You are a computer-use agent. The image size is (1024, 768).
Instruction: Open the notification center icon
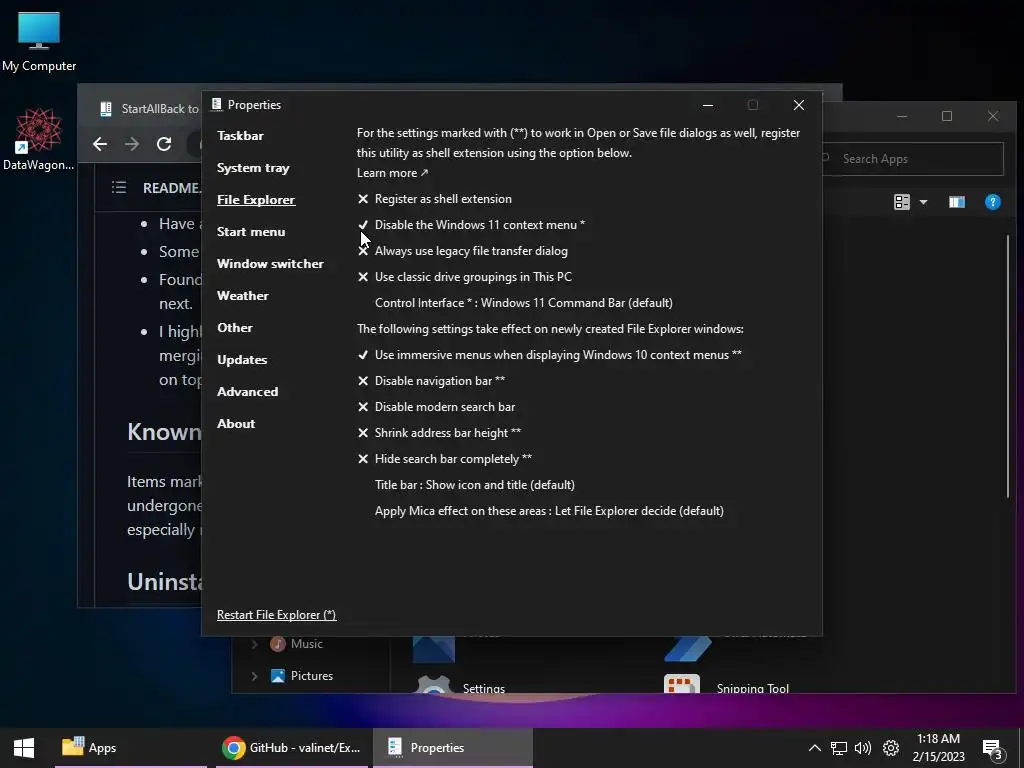993,749
